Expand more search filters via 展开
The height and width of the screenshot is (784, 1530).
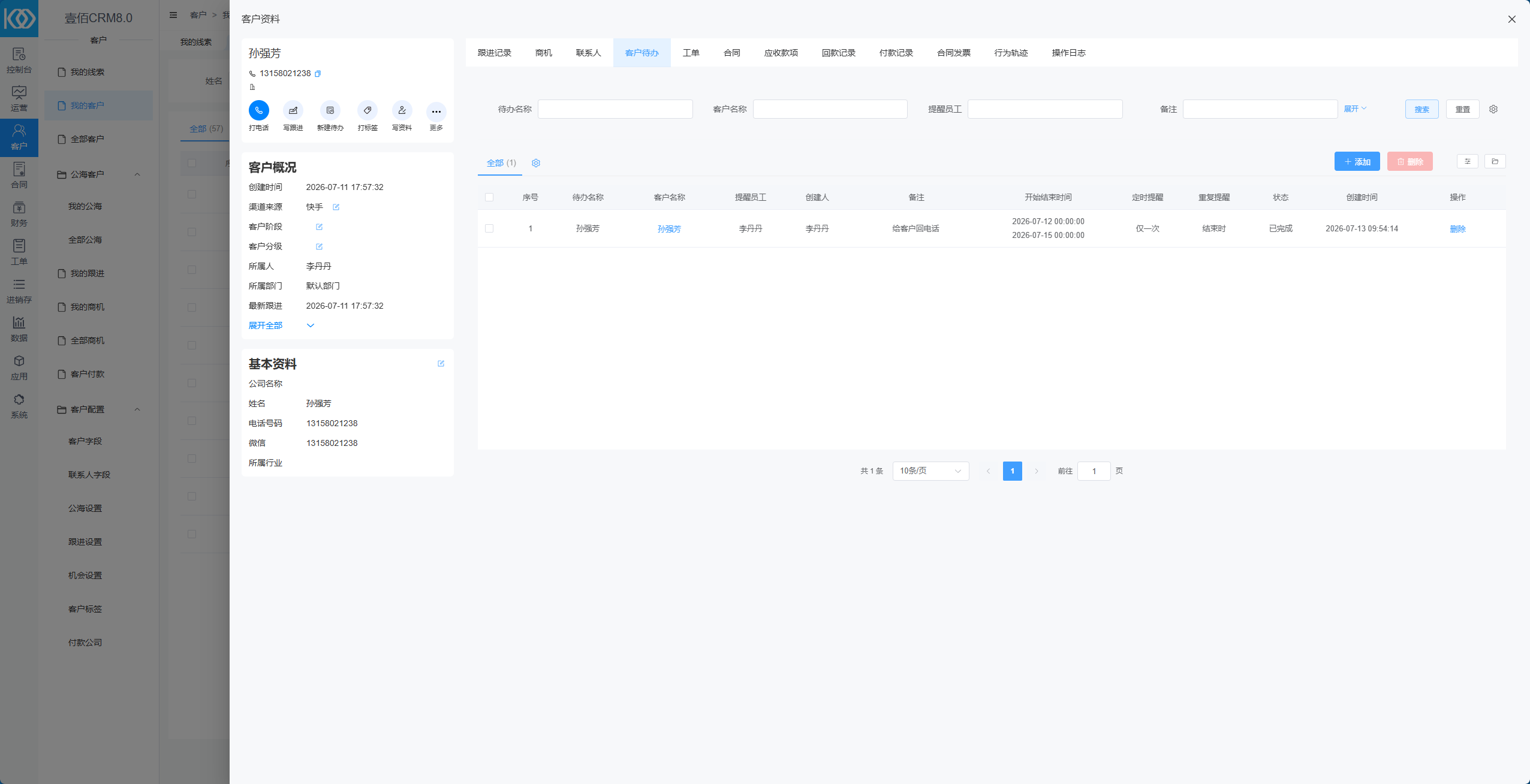(1355, 108)
